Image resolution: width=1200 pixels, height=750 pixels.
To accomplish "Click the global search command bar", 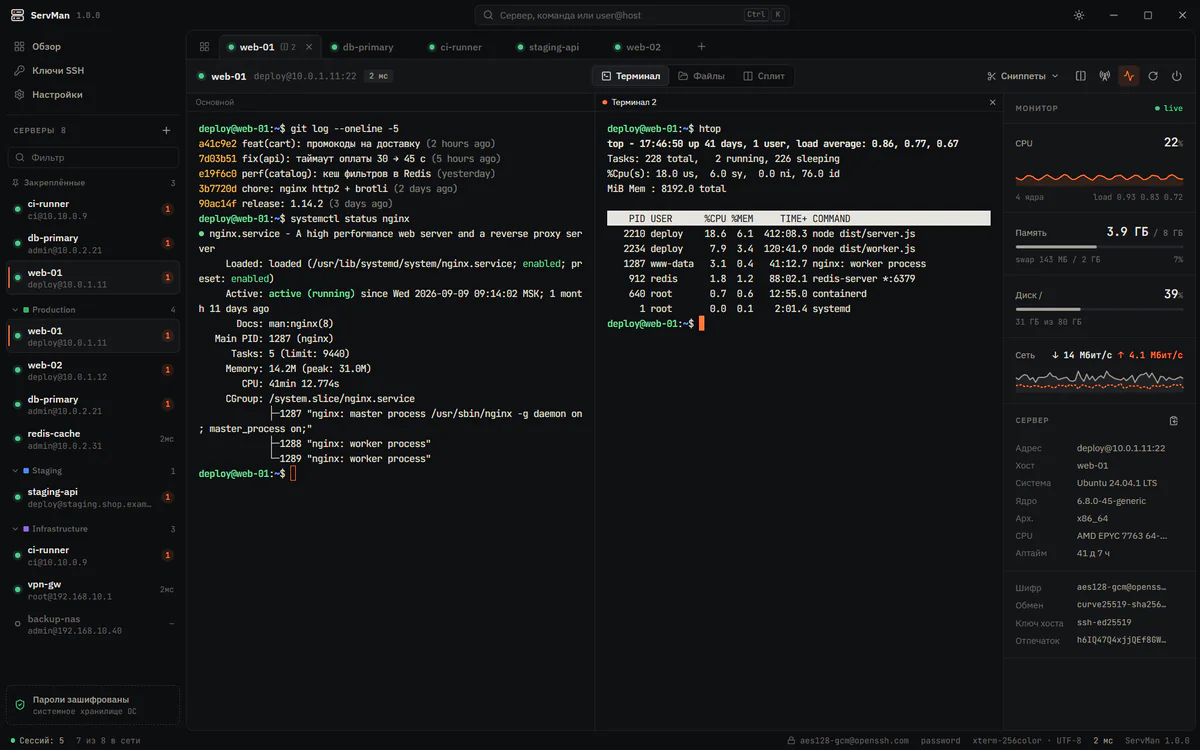I will pos(632,15).
